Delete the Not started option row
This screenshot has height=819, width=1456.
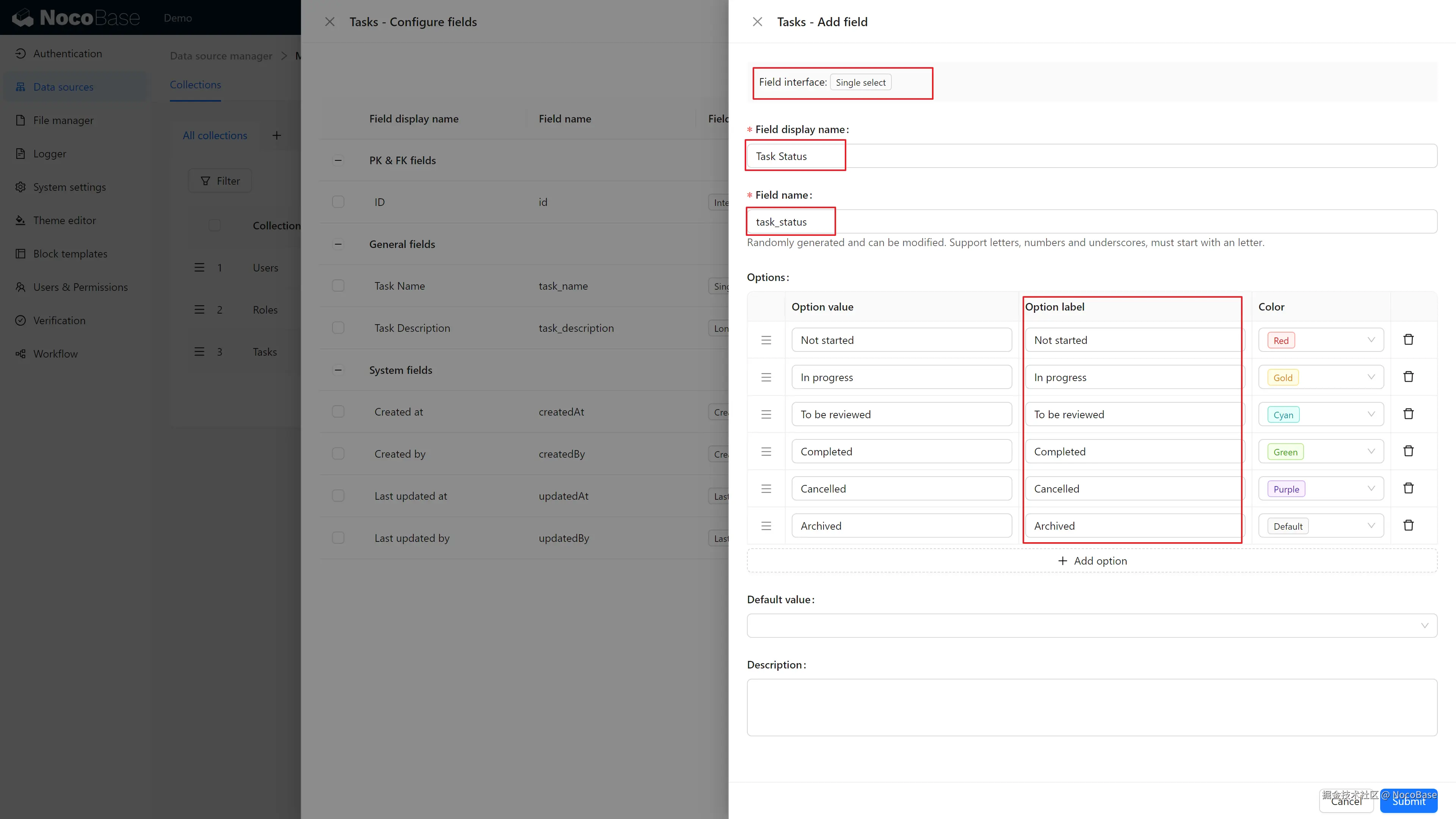1408,340
